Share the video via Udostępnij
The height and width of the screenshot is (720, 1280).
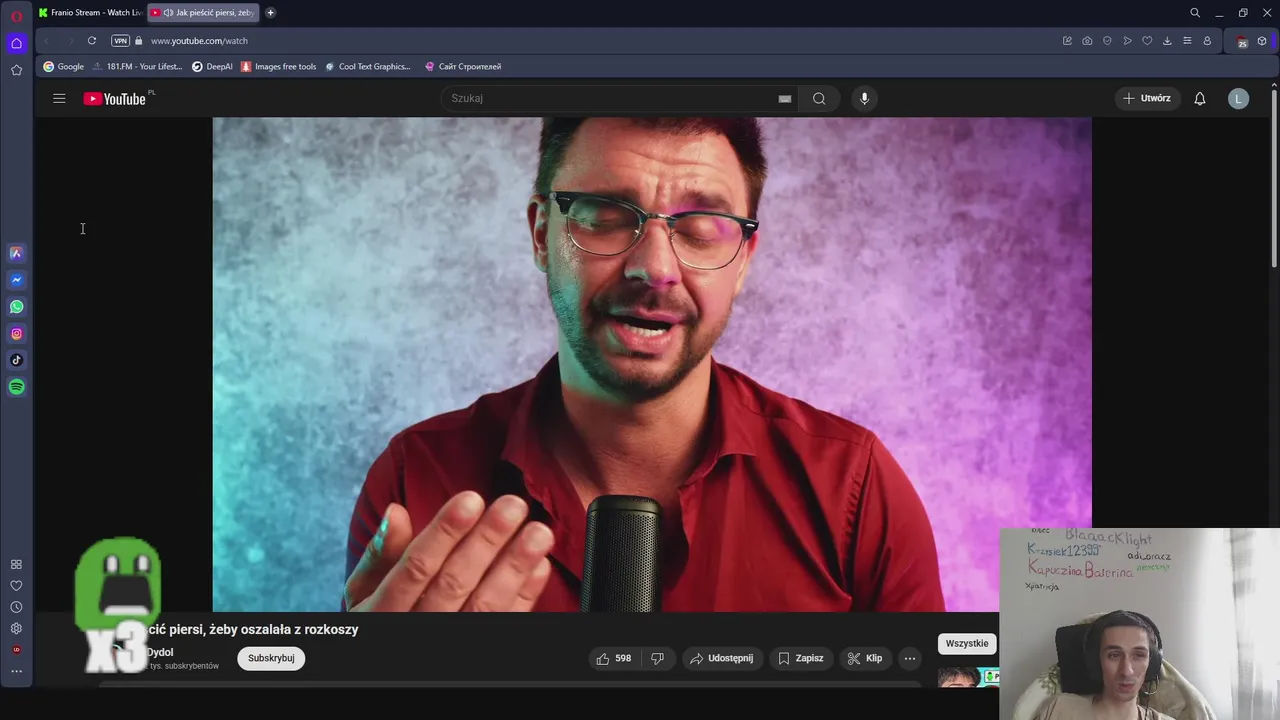pyautogui.click(x=722, y=658)
